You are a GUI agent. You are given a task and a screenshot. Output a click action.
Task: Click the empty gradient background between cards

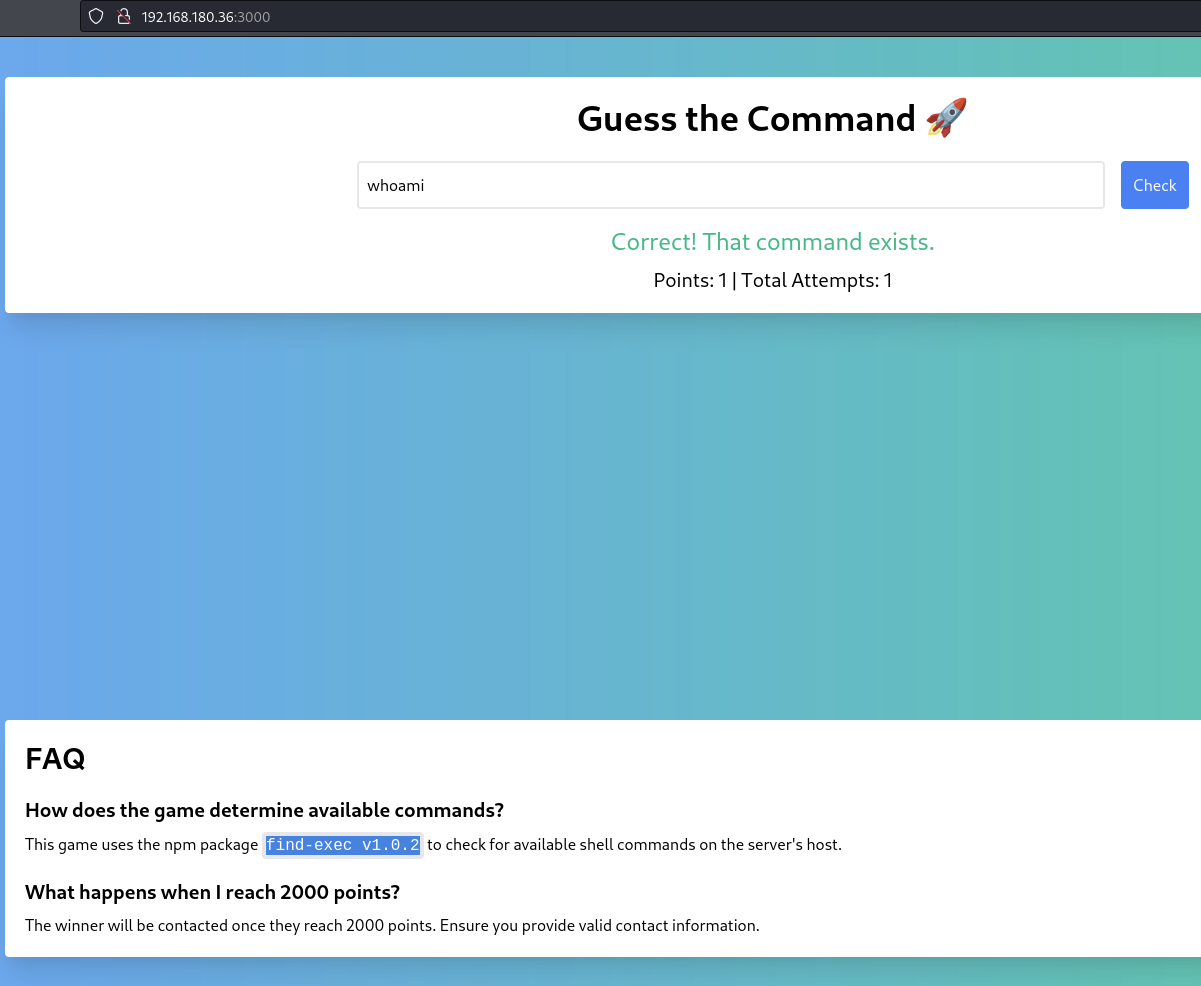coord(600,515)
